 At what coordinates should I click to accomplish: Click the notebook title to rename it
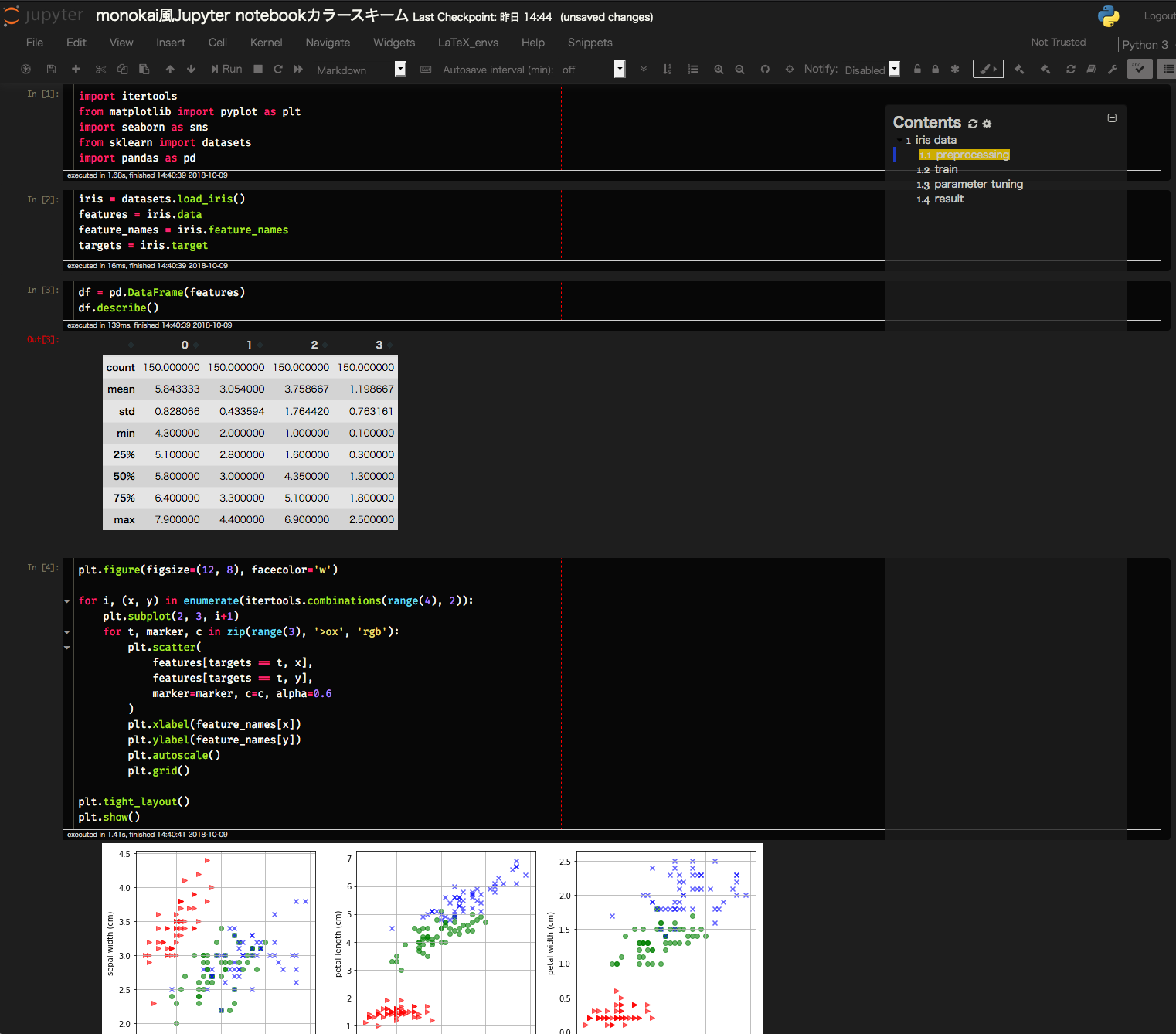pos(251,16)
